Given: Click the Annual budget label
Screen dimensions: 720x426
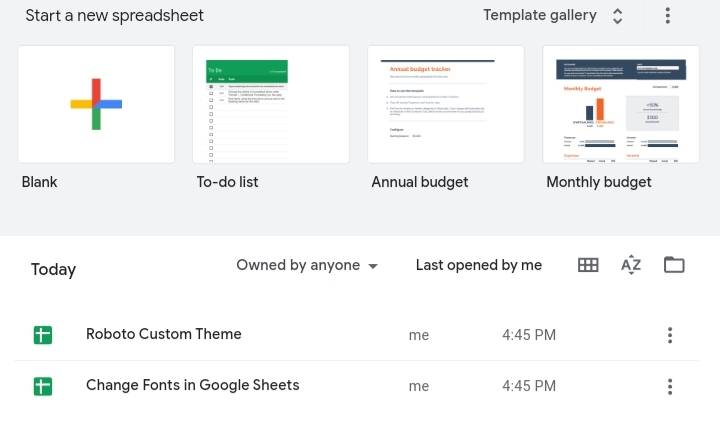Looking at the screenshot, I should tap(420, 182).
